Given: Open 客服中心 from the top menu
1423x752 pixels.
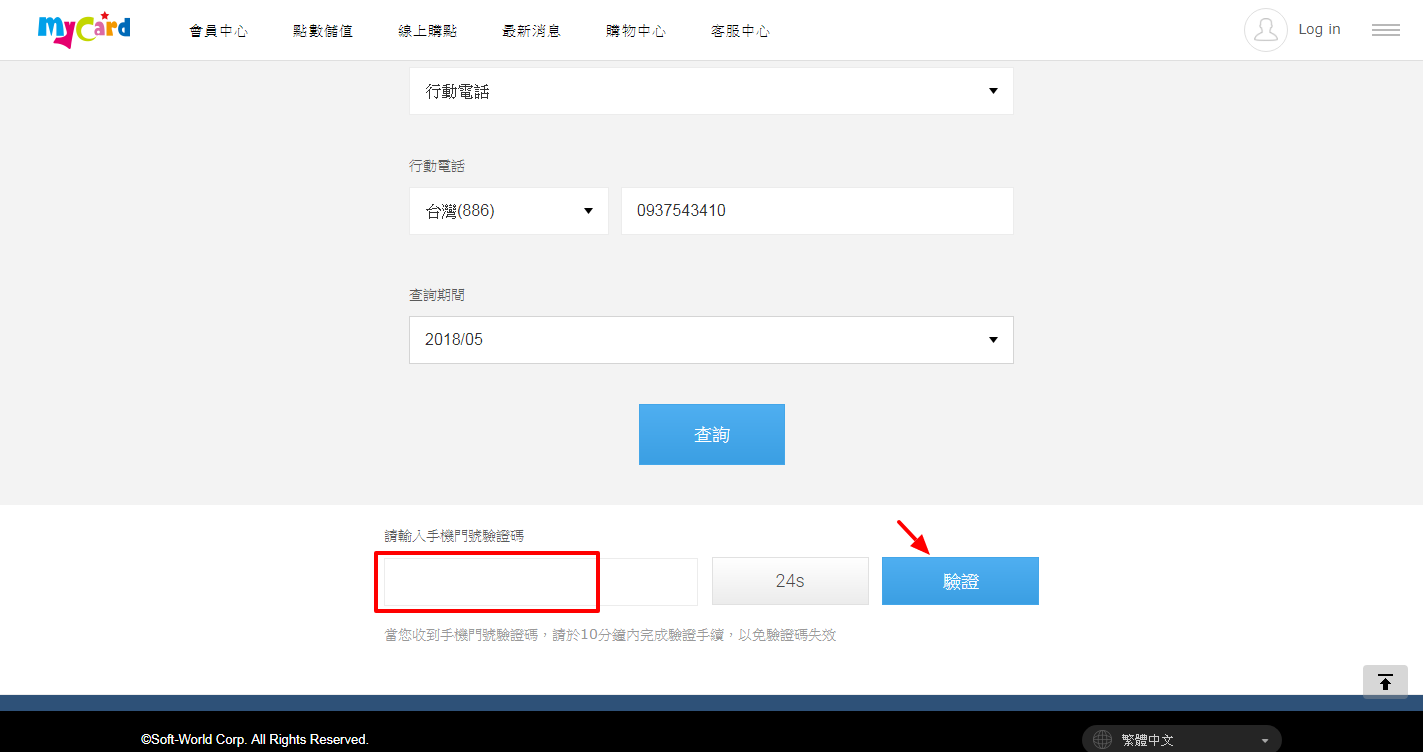Looking at the screenshot, I should pyautogui.click(x=740, y=31).
